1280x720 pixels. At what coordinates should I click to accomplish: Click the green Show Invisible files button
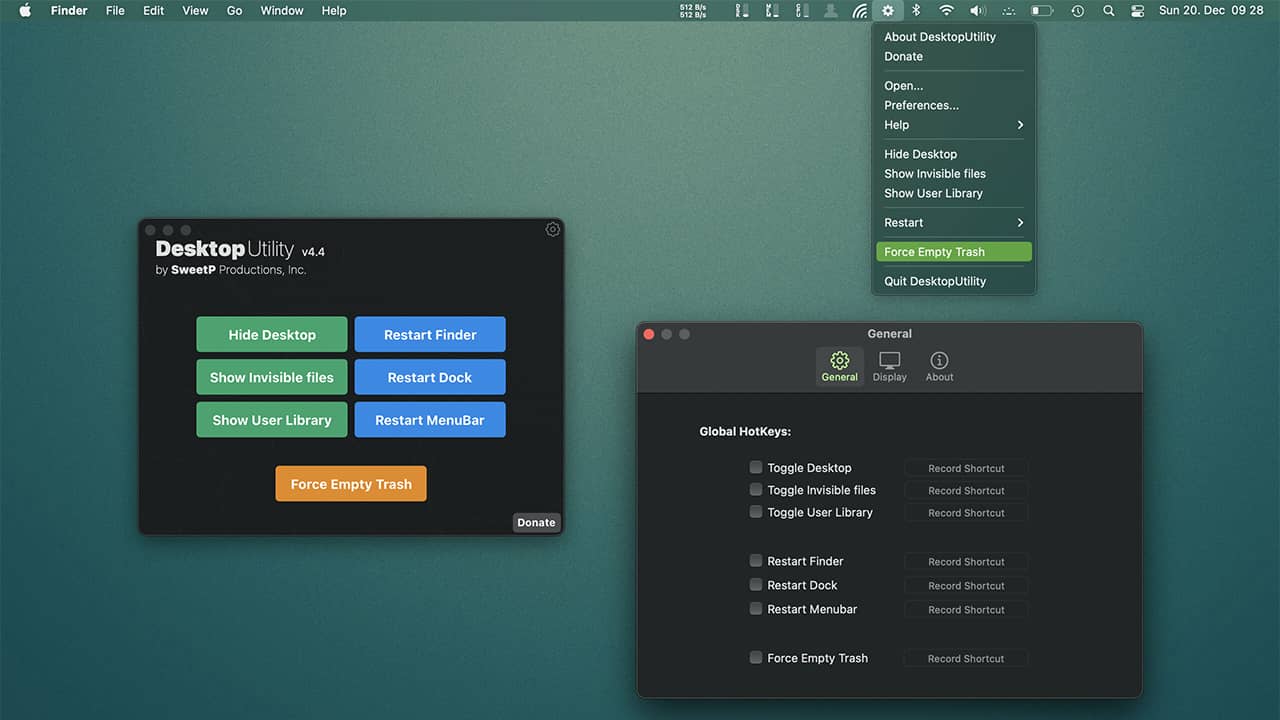pyautogui.click(x=272, y=377)
